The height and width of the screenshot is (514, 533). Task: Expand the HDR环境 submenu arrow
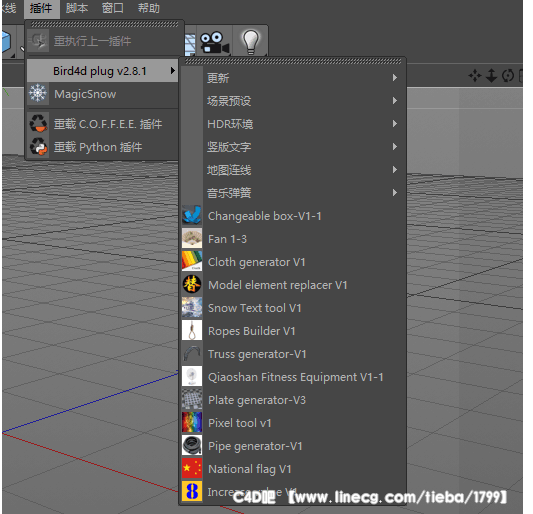pos(395,124)
